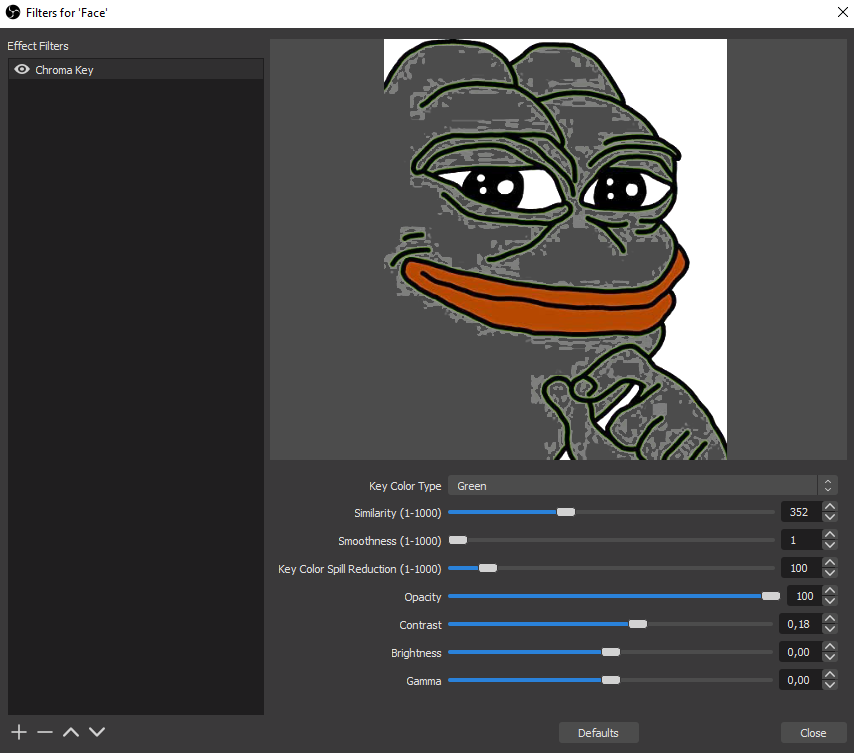Click the Gamma slider handle

[611, 680]
